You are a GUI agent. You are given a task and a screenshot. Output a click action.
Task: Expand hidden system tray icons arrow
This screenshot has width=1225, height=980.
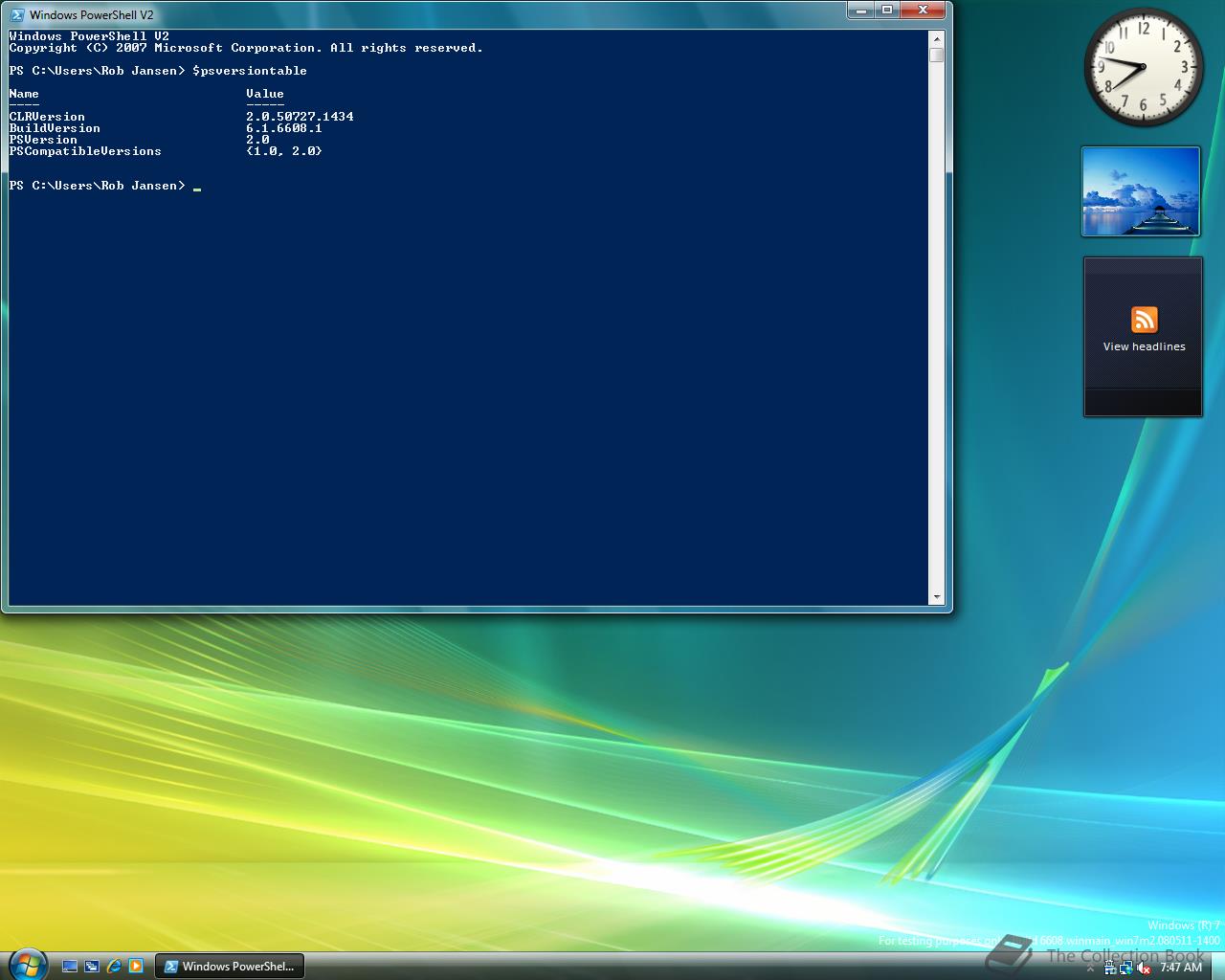coord(1090,969)
